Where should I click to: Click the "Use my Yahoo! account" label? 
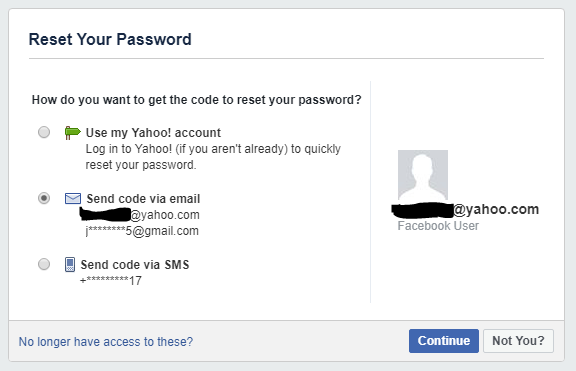point(153,133)
